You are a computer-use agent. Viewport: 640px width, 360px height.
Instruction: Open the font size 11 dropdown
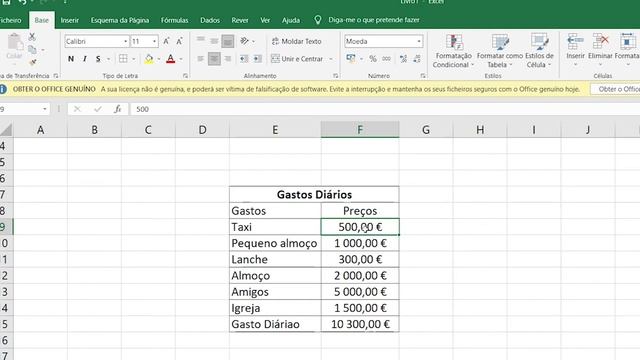pos(154,41)
